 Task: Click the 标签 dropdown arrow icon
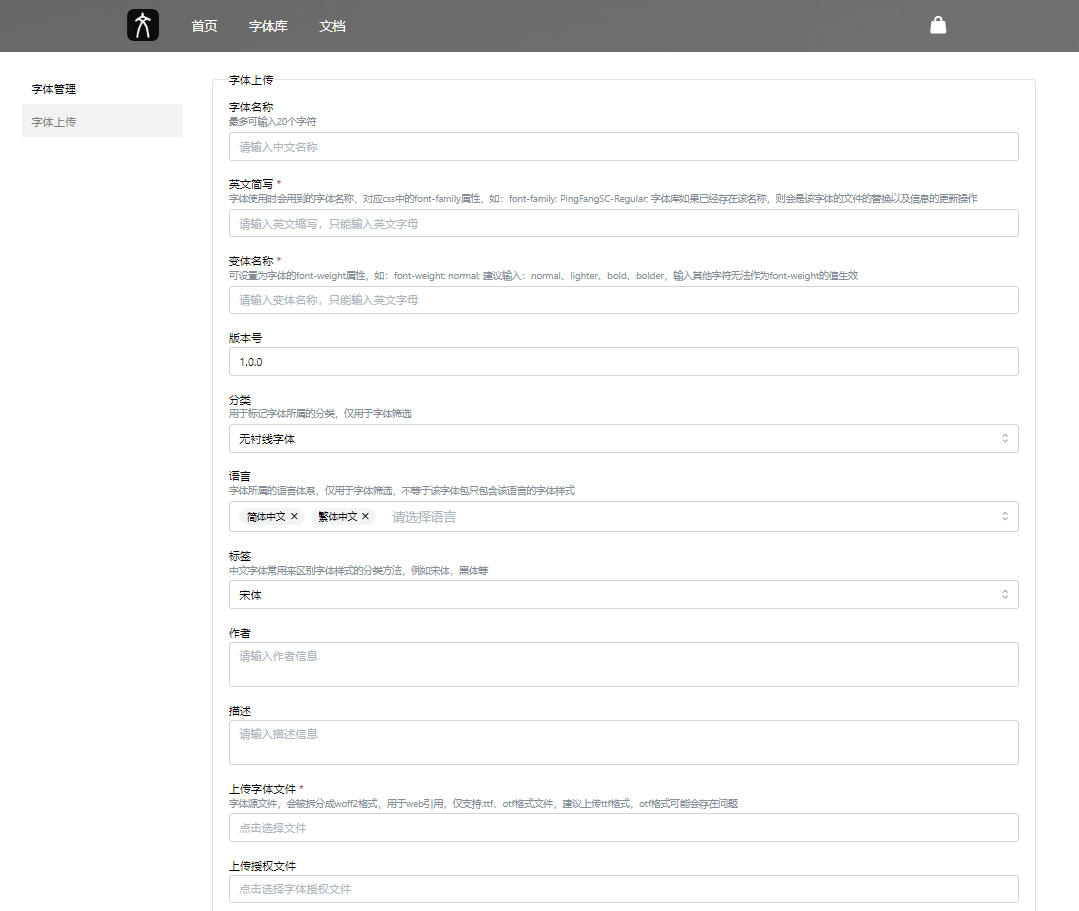pyautogui.click(x=1005, y=594)
